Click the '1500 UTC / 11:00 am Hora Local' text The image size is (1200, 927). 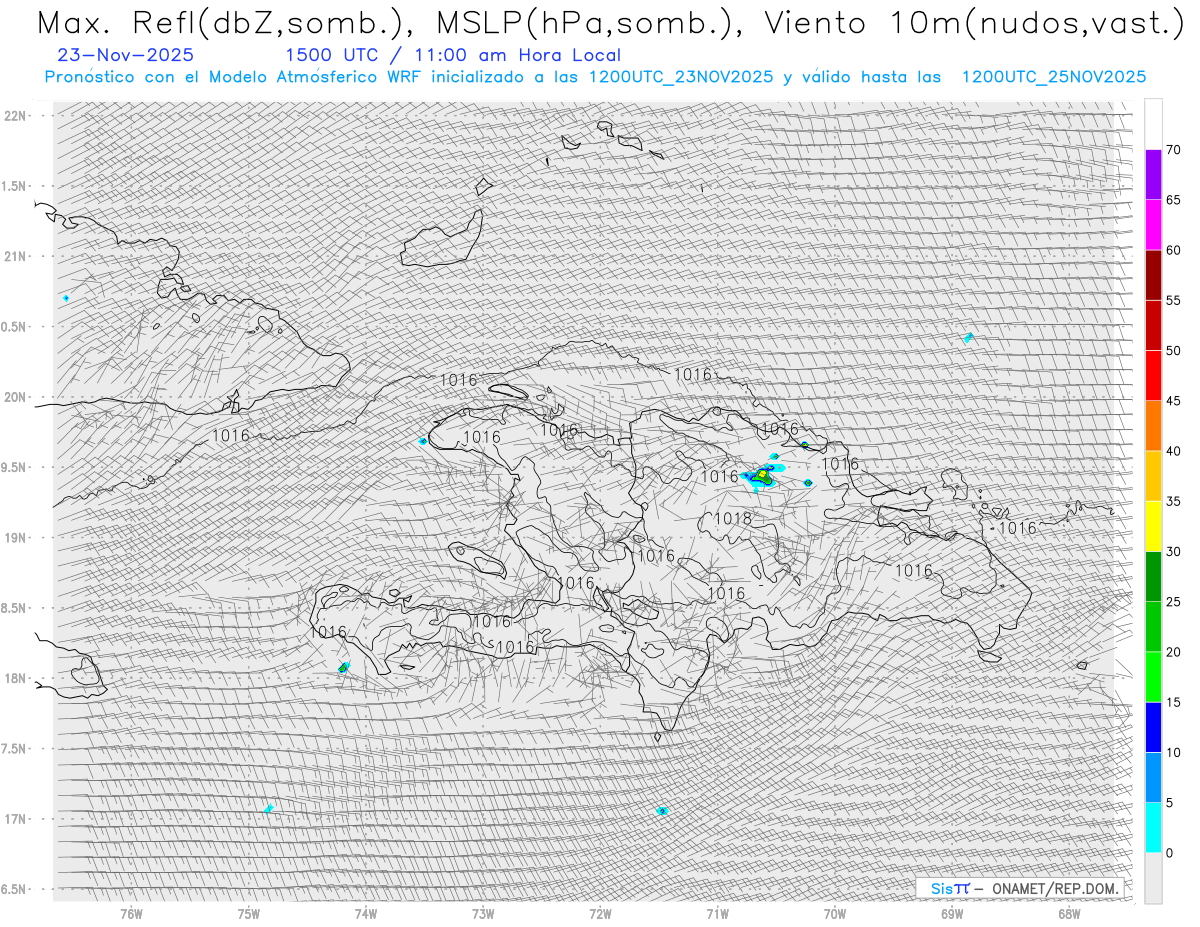tap(453, 55)
